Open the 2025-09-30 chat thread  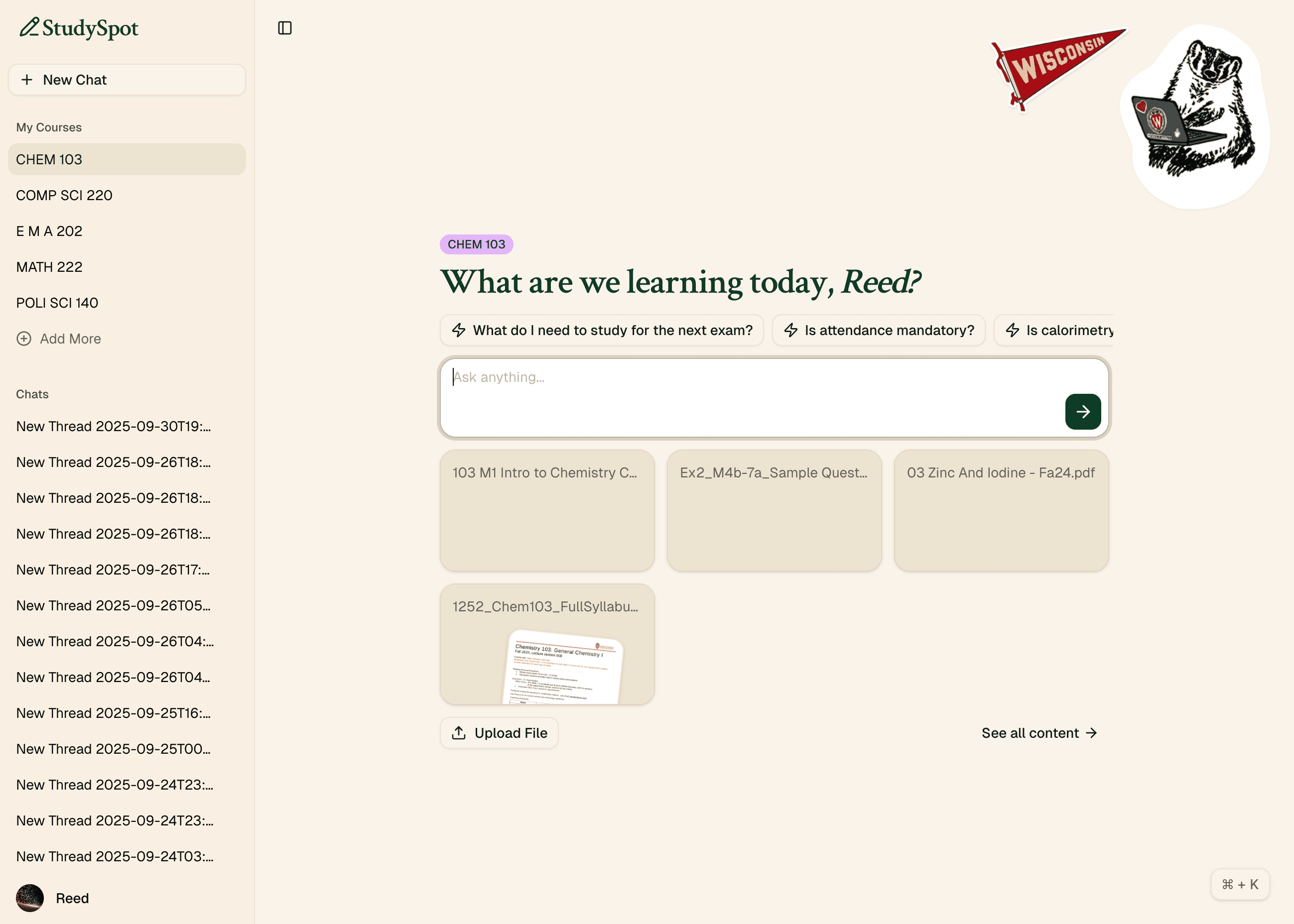(x=114, y=426)
